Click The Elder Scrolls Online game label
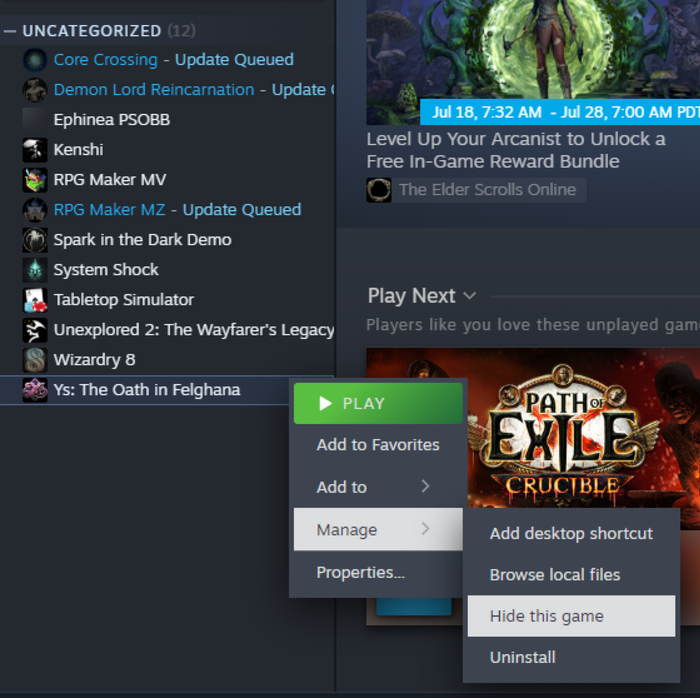Image resolution: width=700 pixels, height=698 pixels. [x=488, y=190]
